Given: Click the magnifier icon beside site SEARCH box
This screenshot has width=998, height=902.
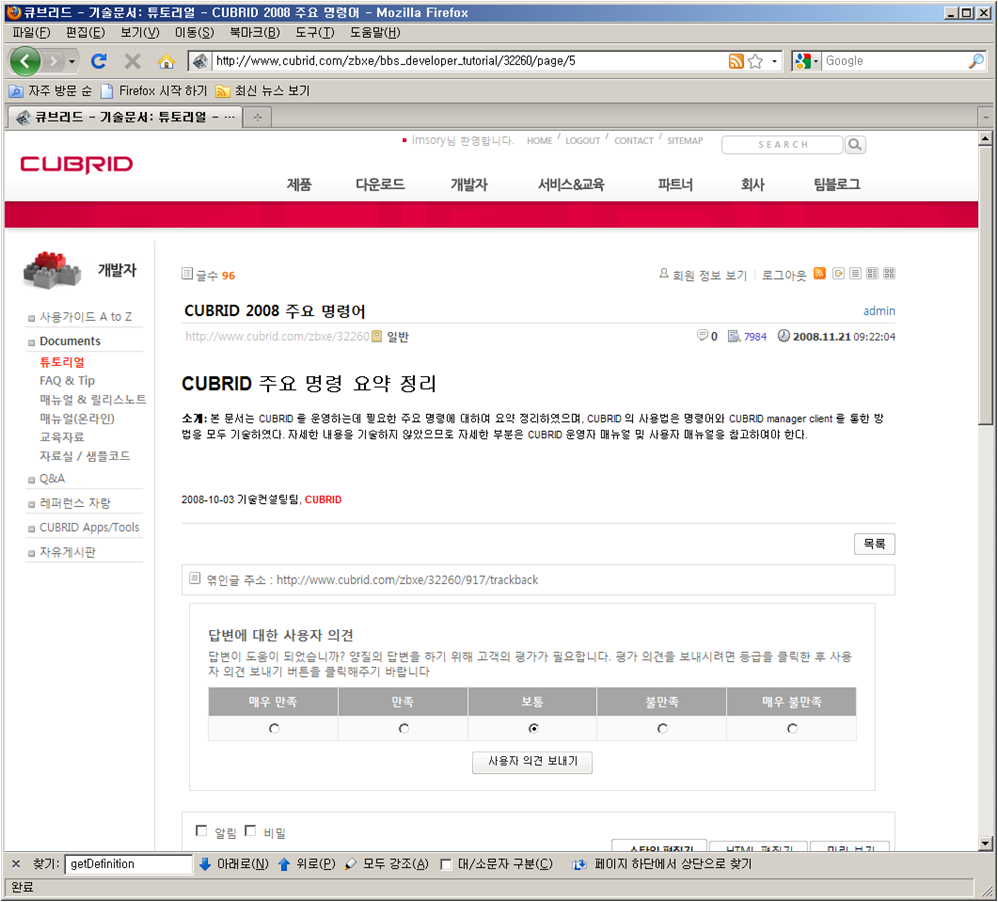Looking at the screenshot, I should coord(855,145).
